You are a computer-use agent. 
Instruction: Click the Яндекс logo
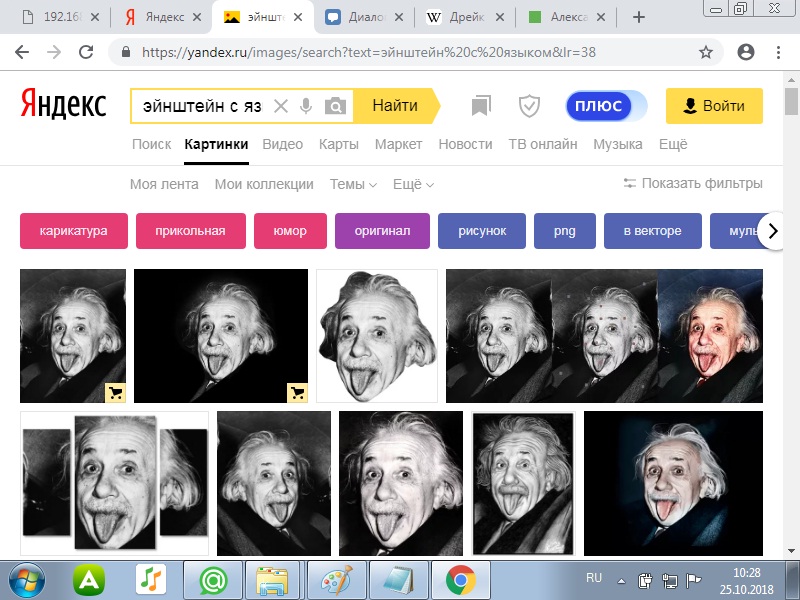tap(63, 104)
